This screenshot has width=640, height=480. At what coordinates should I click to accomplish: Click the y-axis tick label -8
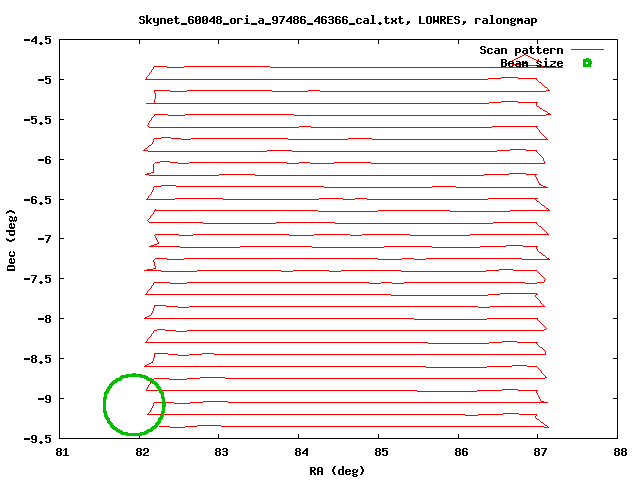(x=44, y=319)
